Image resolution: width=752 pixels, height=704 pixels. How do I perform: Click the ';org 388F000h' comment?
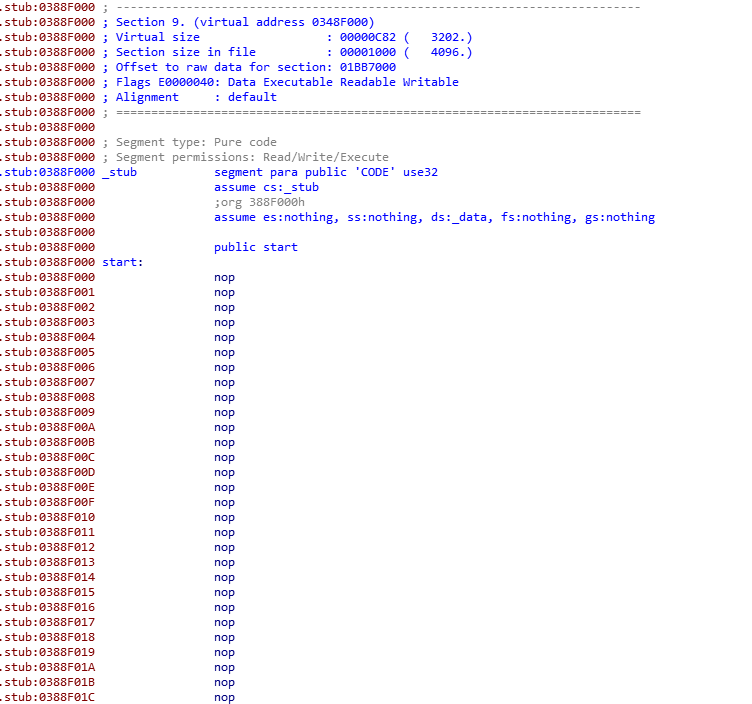coord(259,202)
